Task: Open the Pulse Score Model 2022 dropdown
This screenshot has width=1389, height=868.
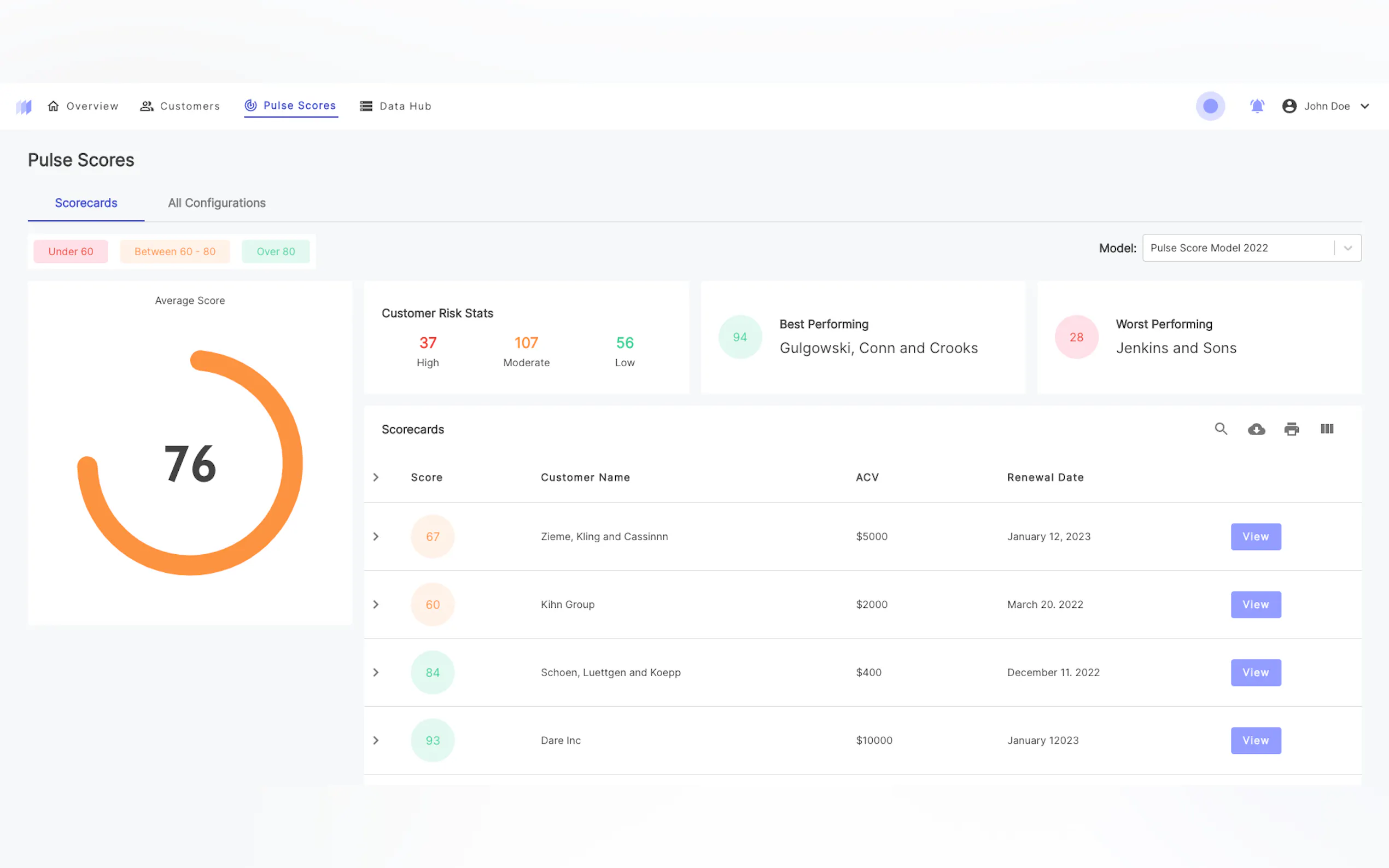Action: 1251,248
